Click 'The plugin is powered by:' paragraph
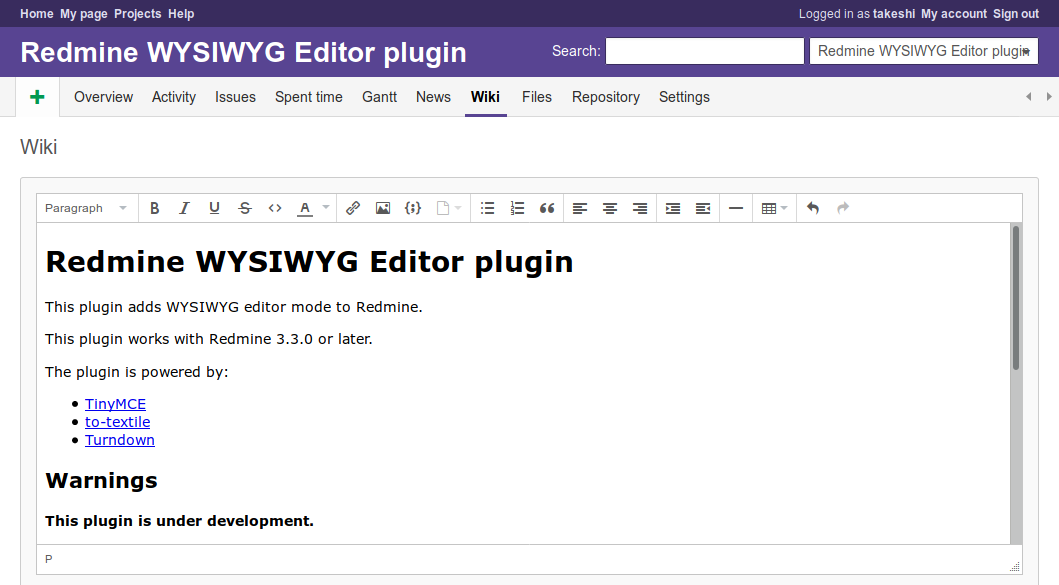Viewport: 1059px width, 585px height. (x=136, y=372)
